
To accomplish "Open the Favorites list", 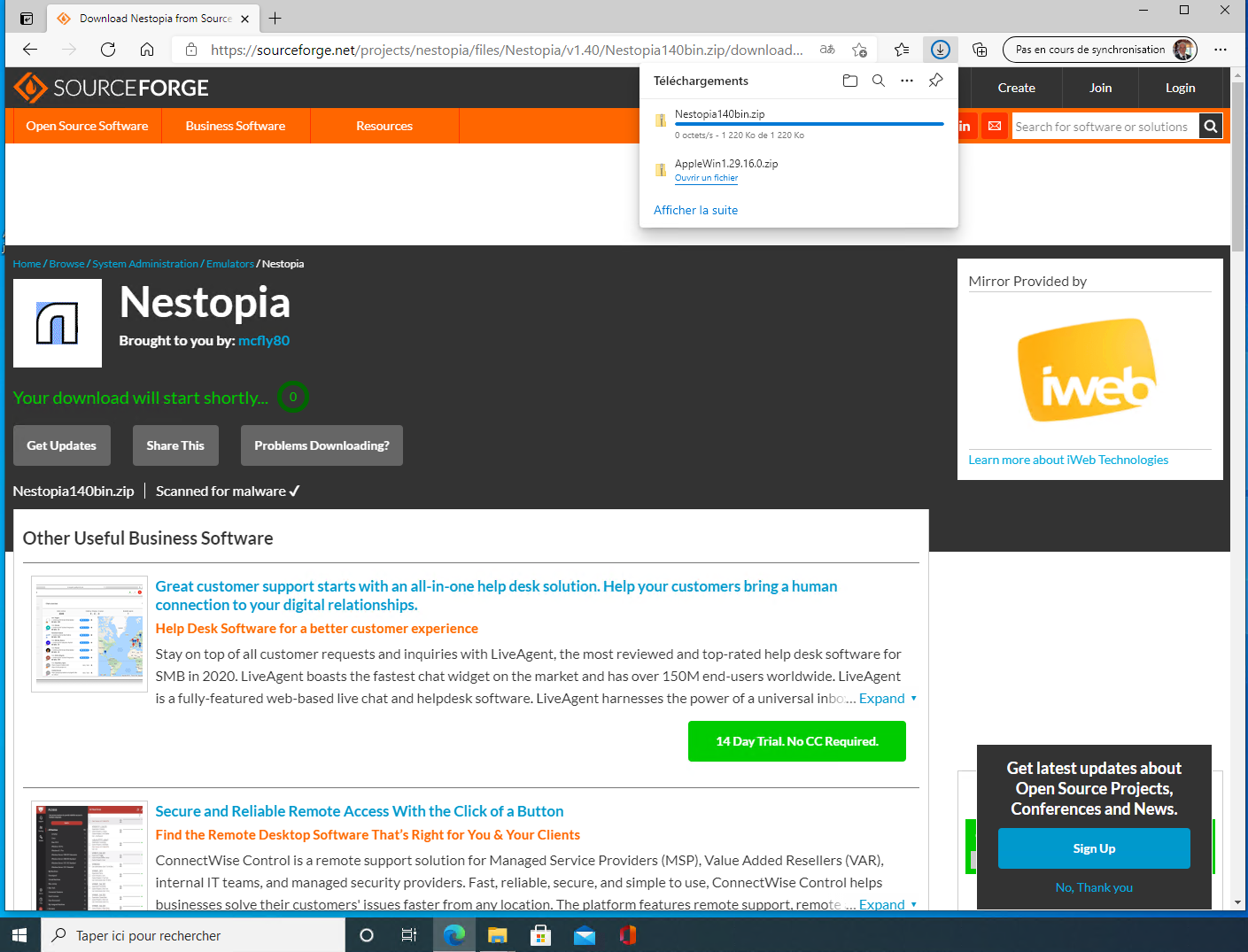I will pos(902,50).
